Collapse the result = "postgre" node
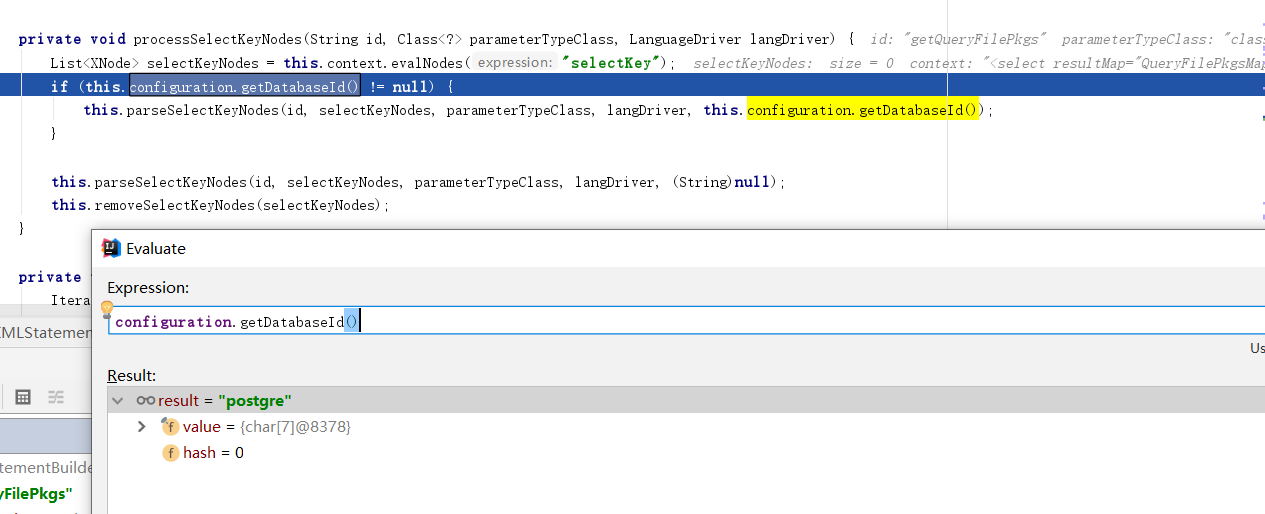Screen dimensions: 1265x514 118,400
